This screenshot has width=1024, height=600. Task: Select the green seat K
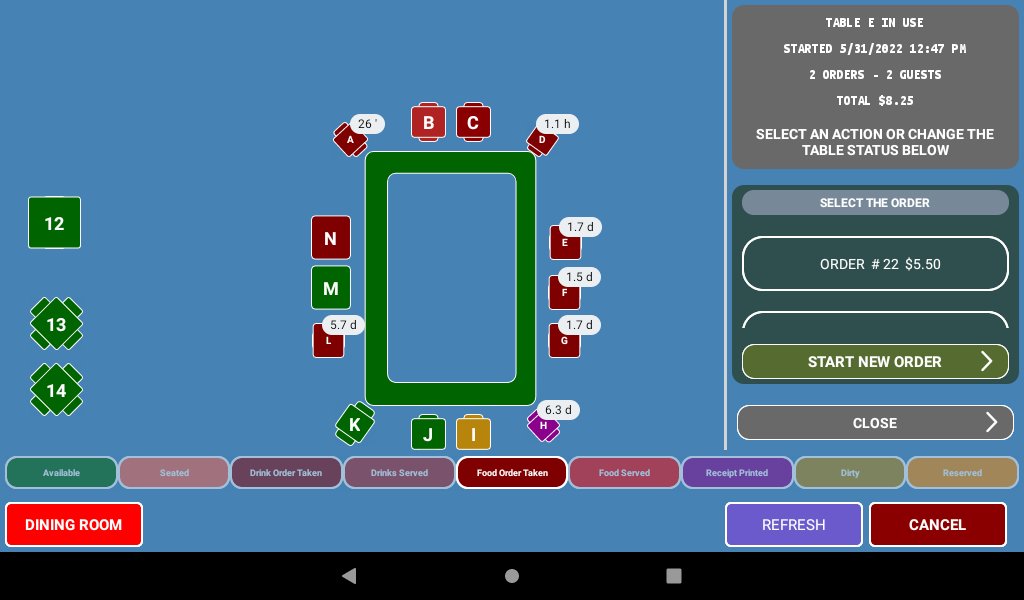point(354,424)
